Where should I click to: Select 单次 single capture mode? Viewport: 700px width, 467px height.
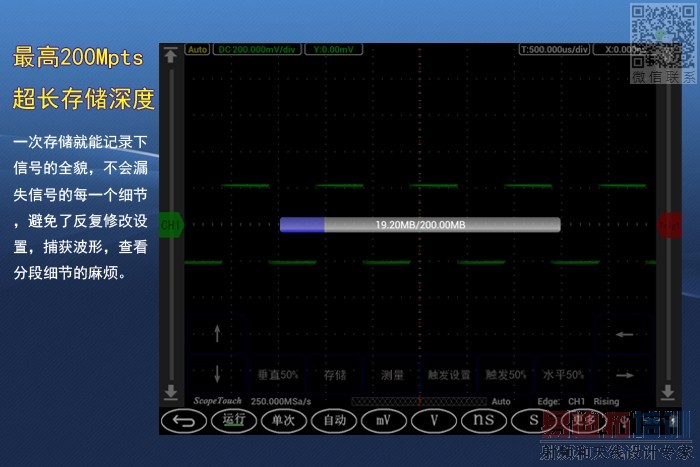pos(283,421)
